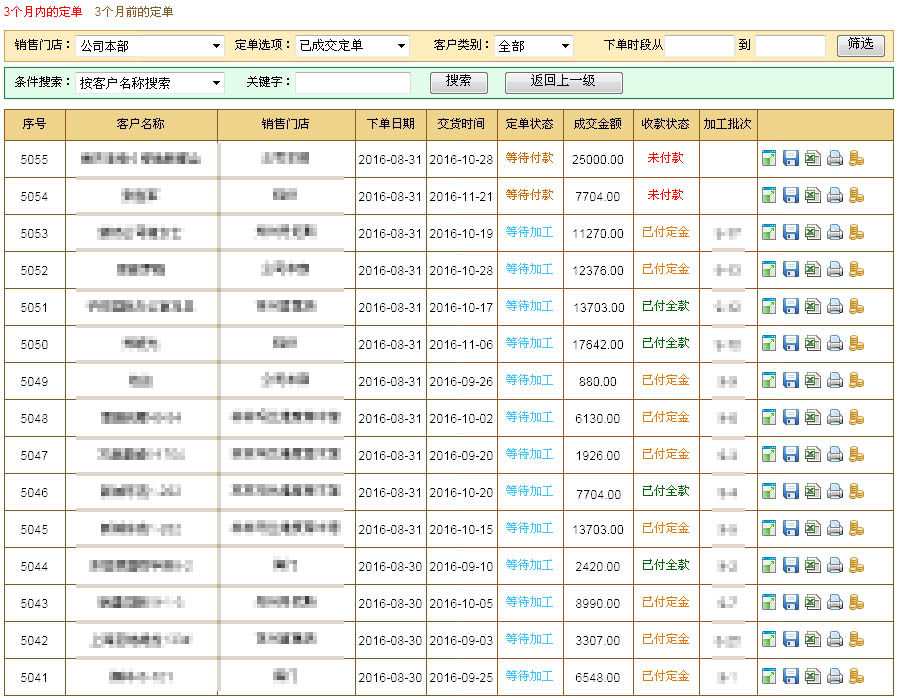Click the open-window icon in row 5044
Viewport: 897px width, 698px height.
coord(769,565)
